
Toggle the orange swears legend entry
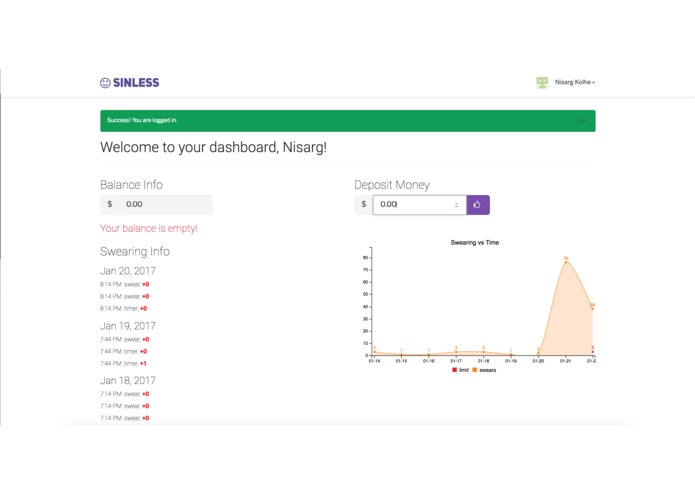click(x=484, y=370)
